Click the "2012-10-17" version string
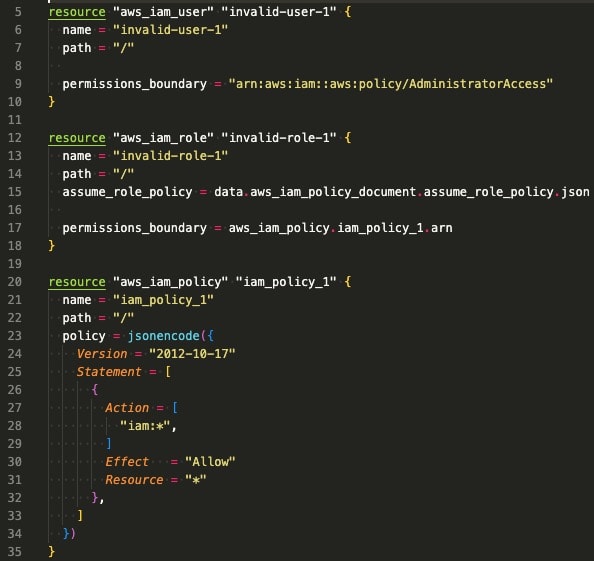The height and width of the screenshot is (561, 594). [x=192, y=354]
